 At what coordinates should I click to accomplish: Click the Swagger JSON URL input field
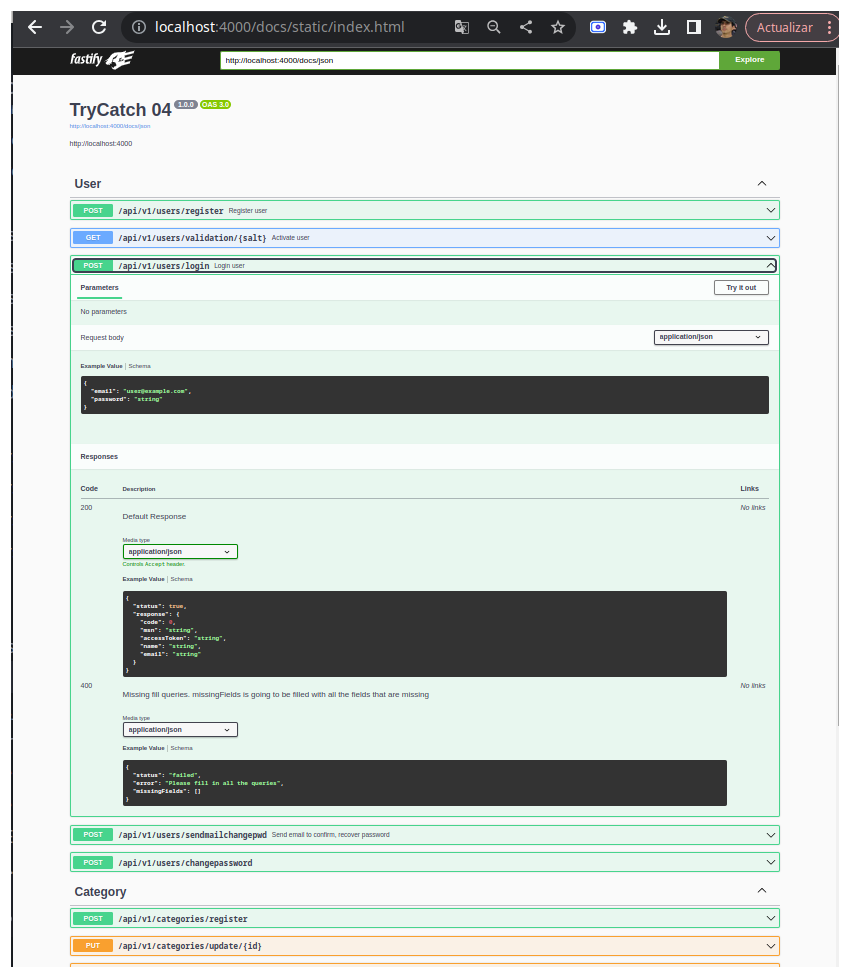pyautogui.click(x=469, y=60)
